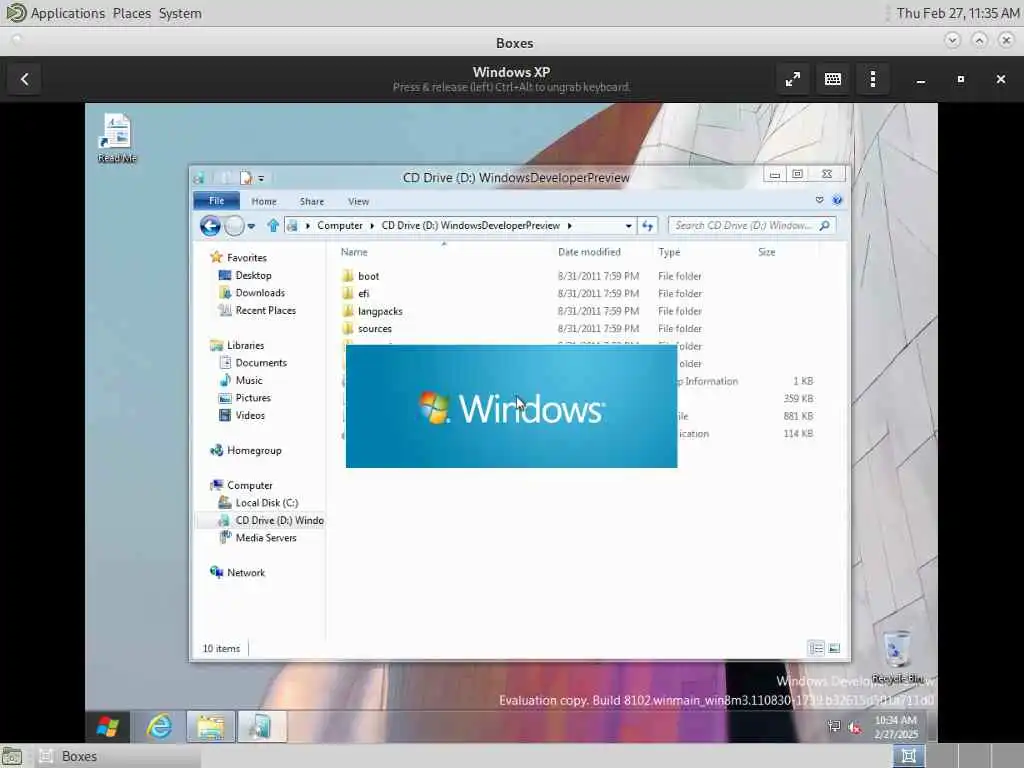This screenshot has width=1024, height=768.
Task: Select the sources folder
Action: point(375,328)
